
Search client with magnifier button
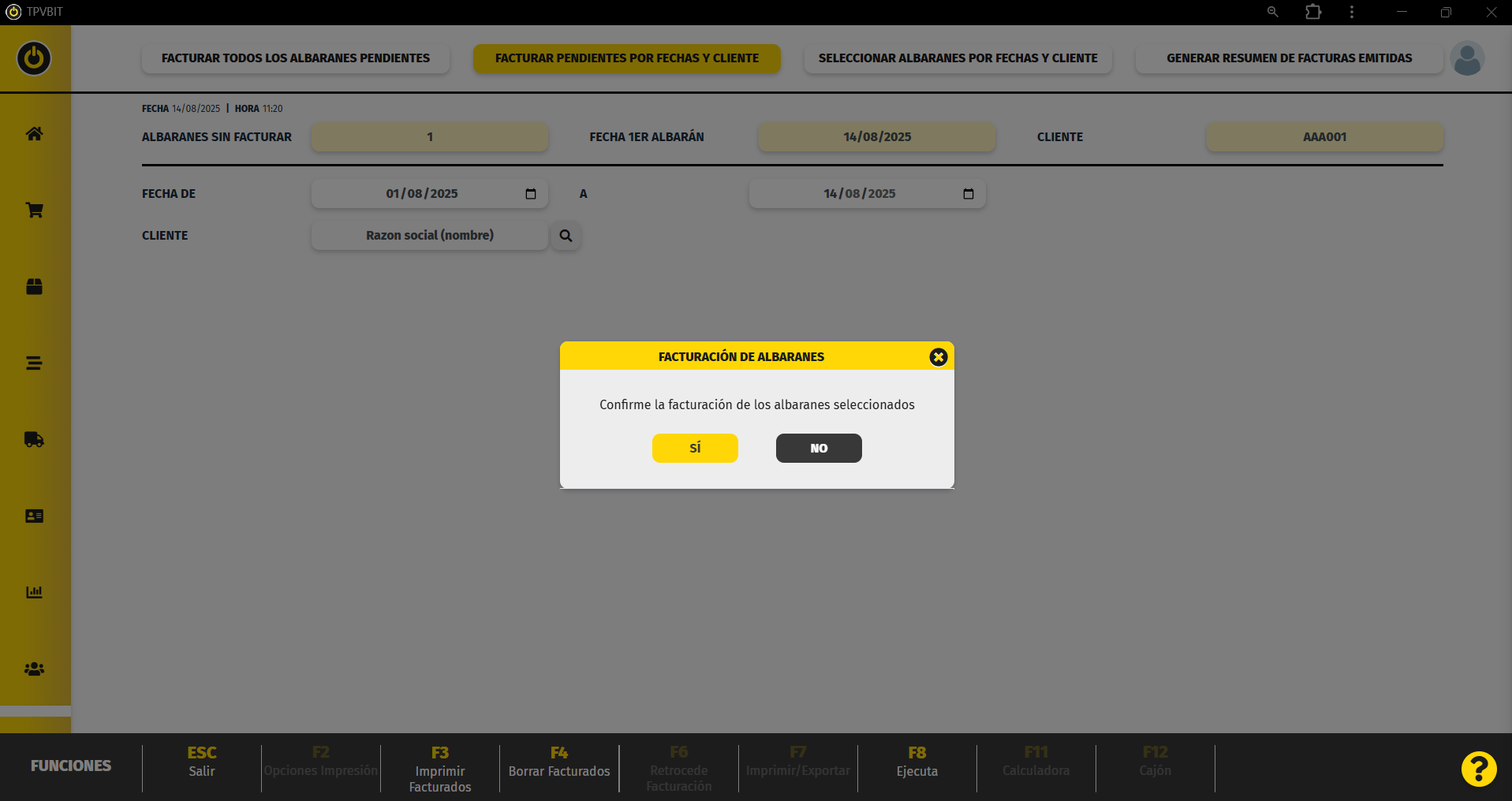566,236
